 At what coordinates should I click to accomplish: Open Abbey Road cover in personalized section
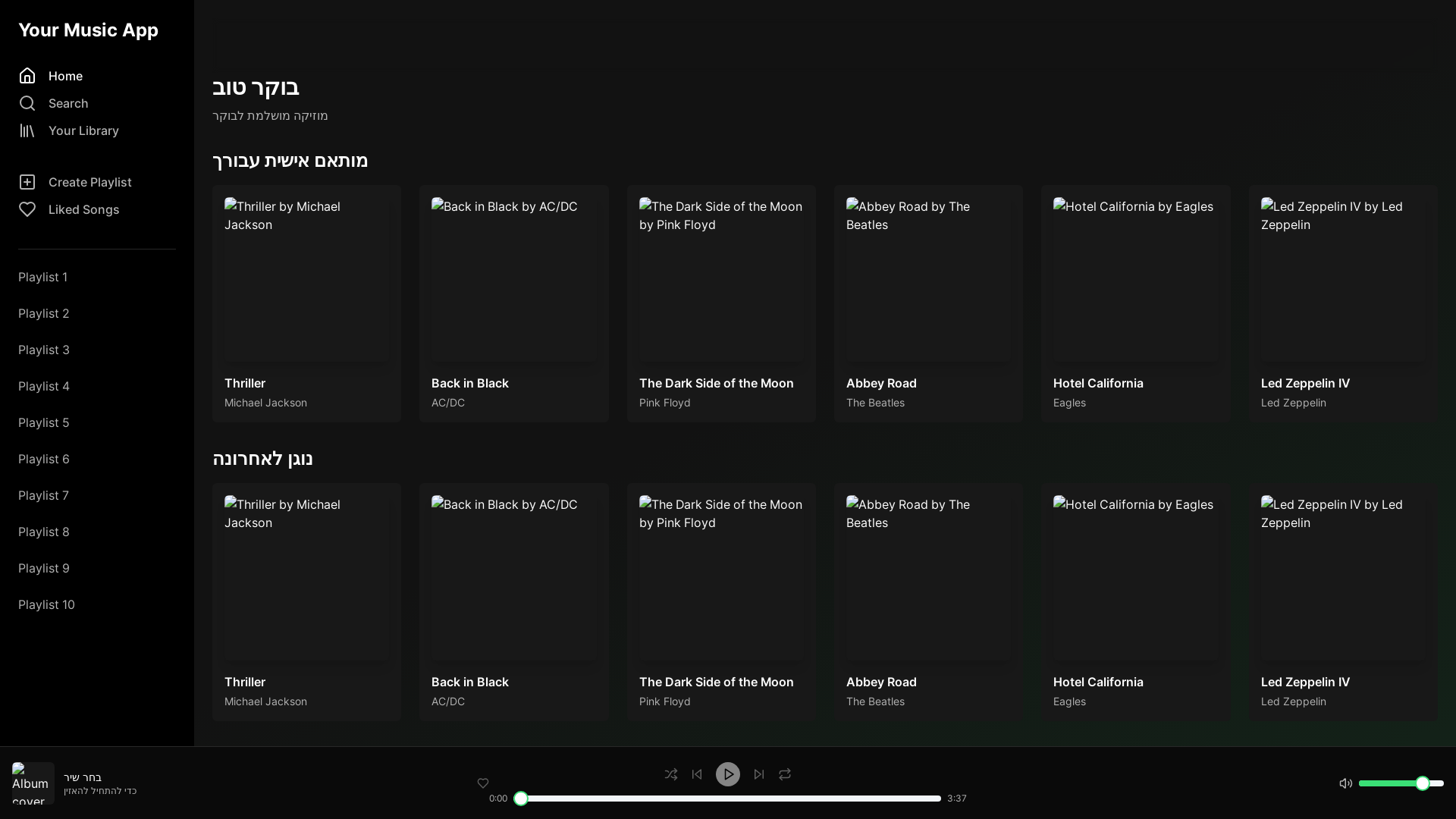(x=928, y=279)
